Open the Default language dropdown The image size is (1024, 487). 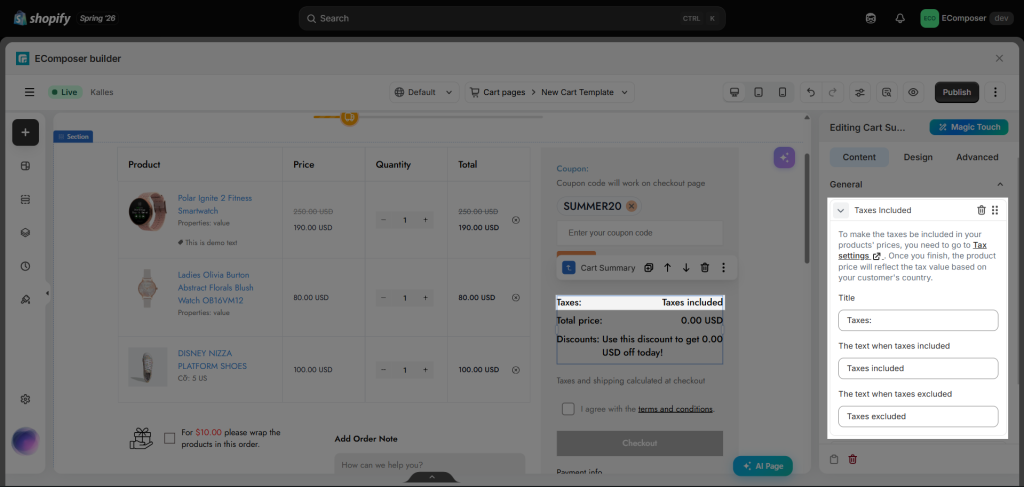pos(424,92)
